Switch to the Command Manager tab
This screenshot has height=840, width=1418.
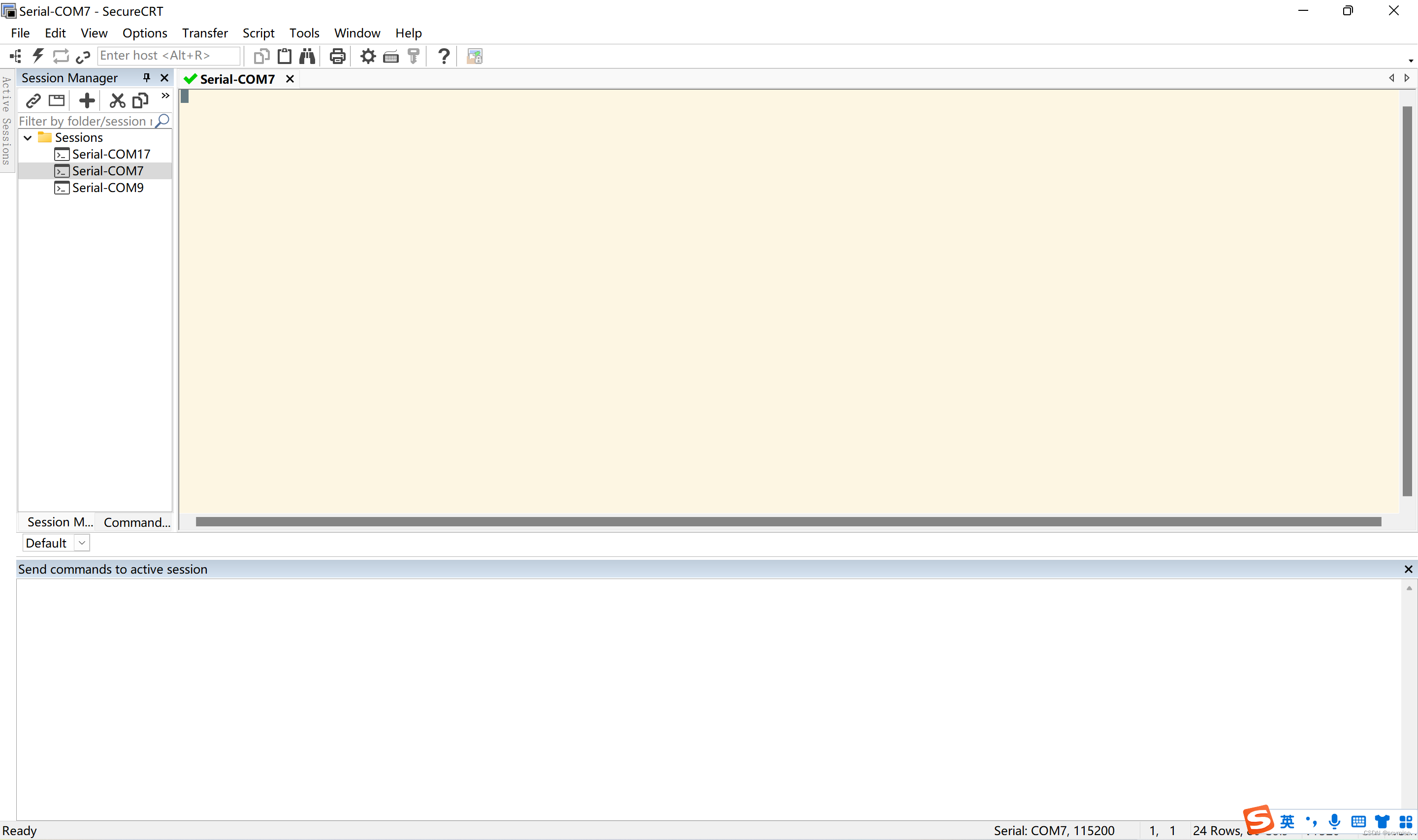tap(136, 522)
